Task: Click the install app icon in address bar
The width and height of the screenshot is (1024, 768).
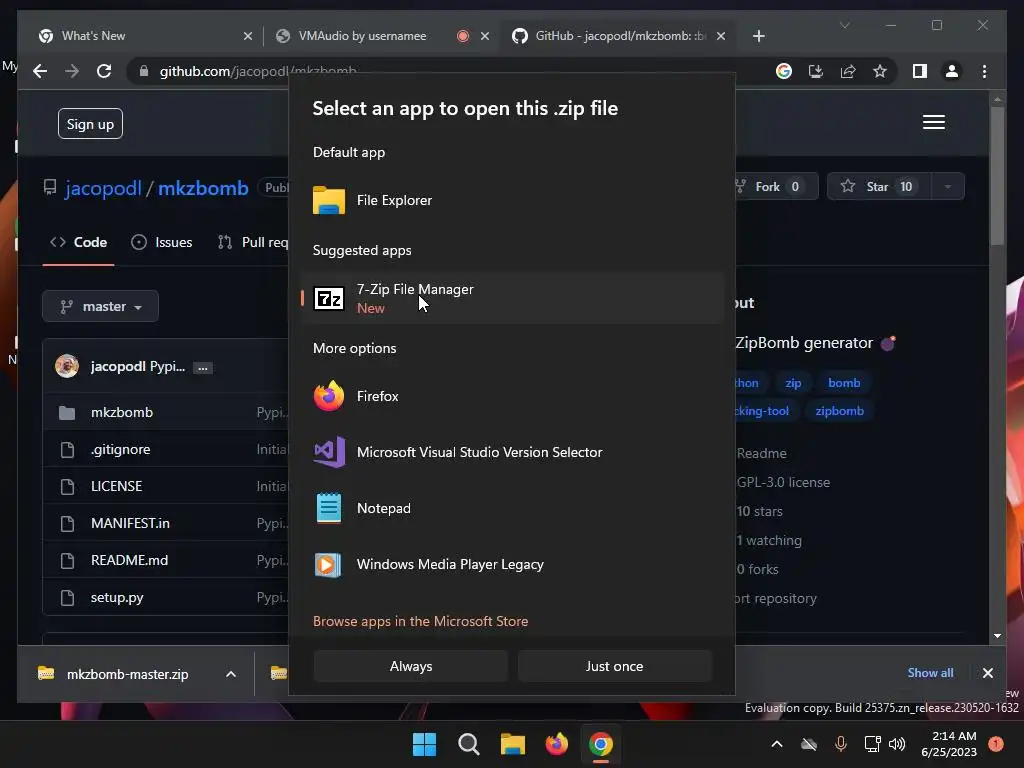Action: (816, 71)
